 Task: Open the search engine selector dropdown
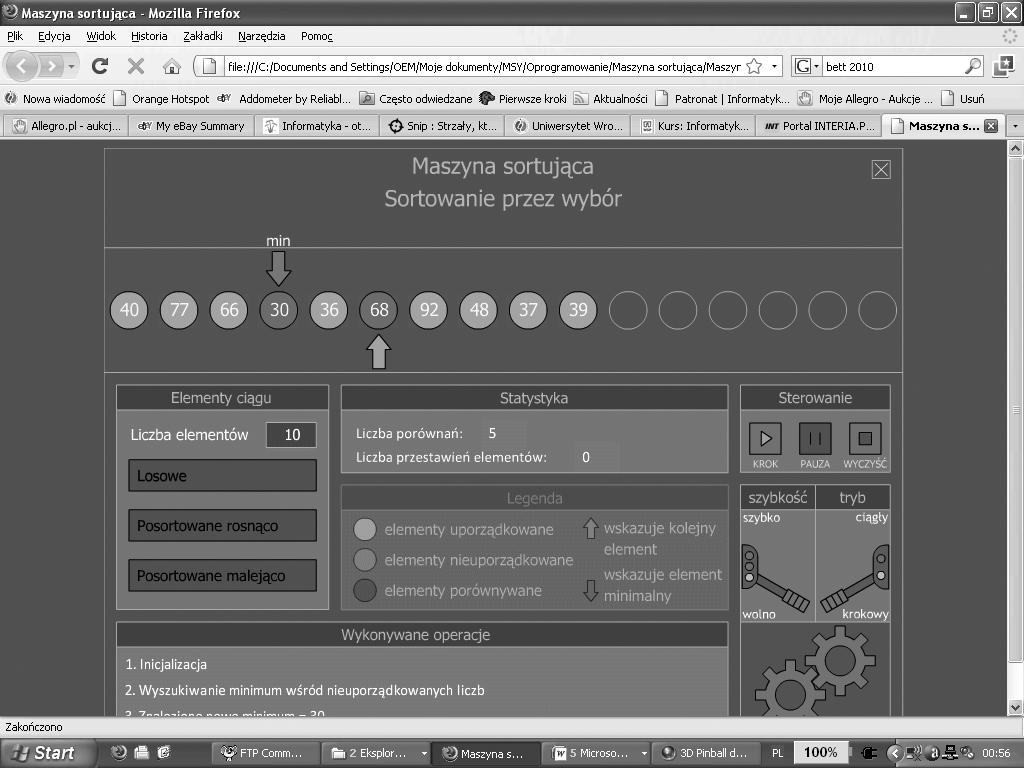tap(807, 66)
